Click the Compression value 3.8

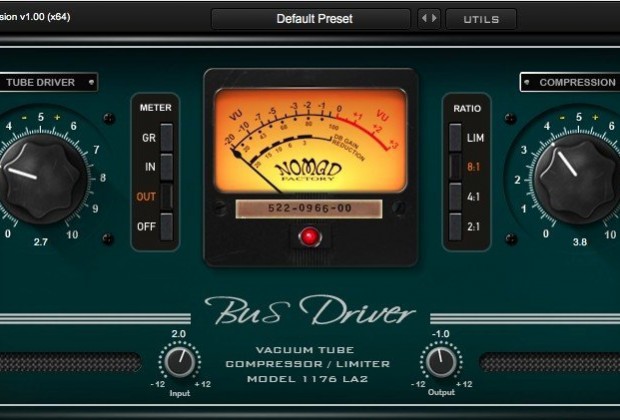(x=579, y=242)
